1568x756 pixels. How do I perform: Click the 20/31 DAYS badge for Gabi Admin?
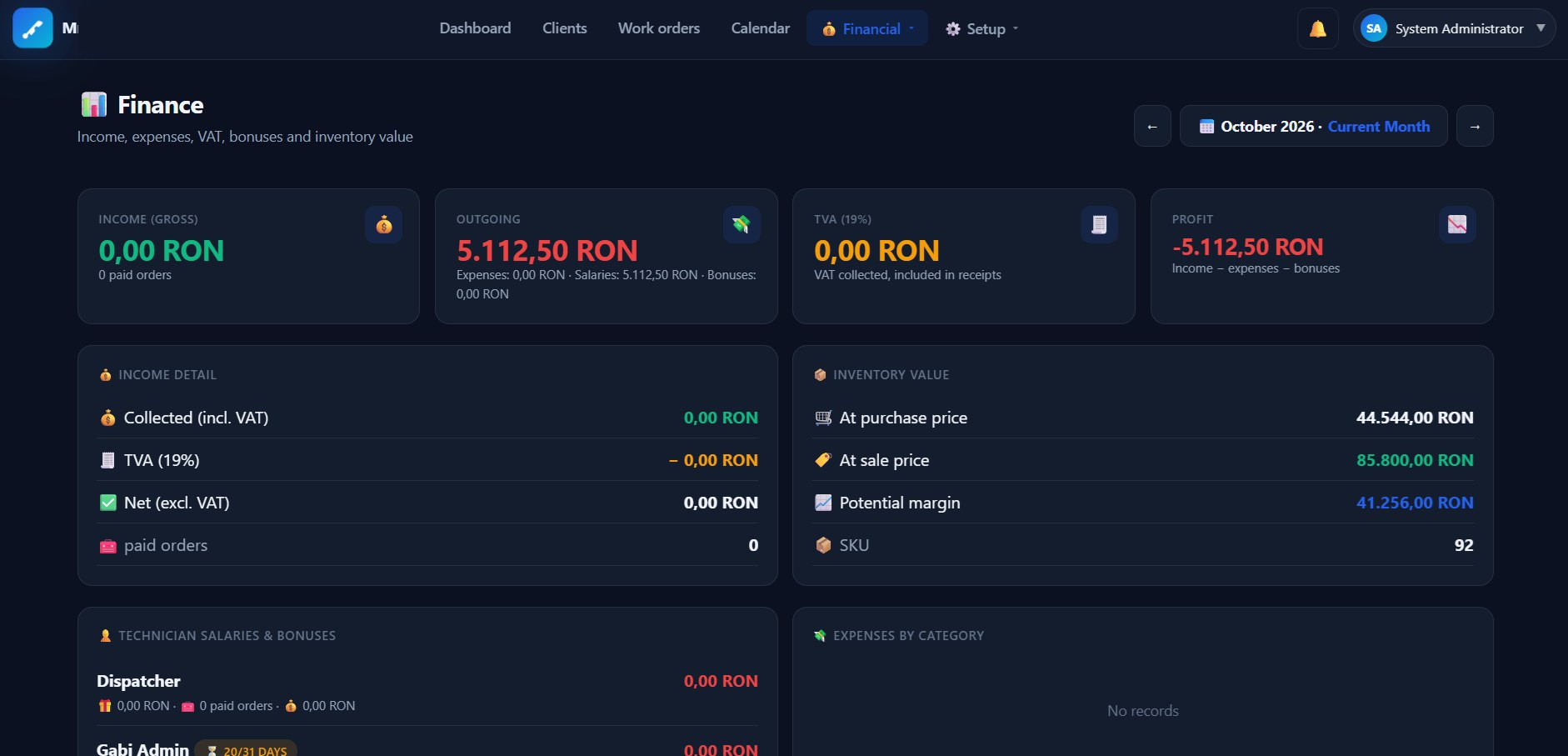[x=246, y=749]
